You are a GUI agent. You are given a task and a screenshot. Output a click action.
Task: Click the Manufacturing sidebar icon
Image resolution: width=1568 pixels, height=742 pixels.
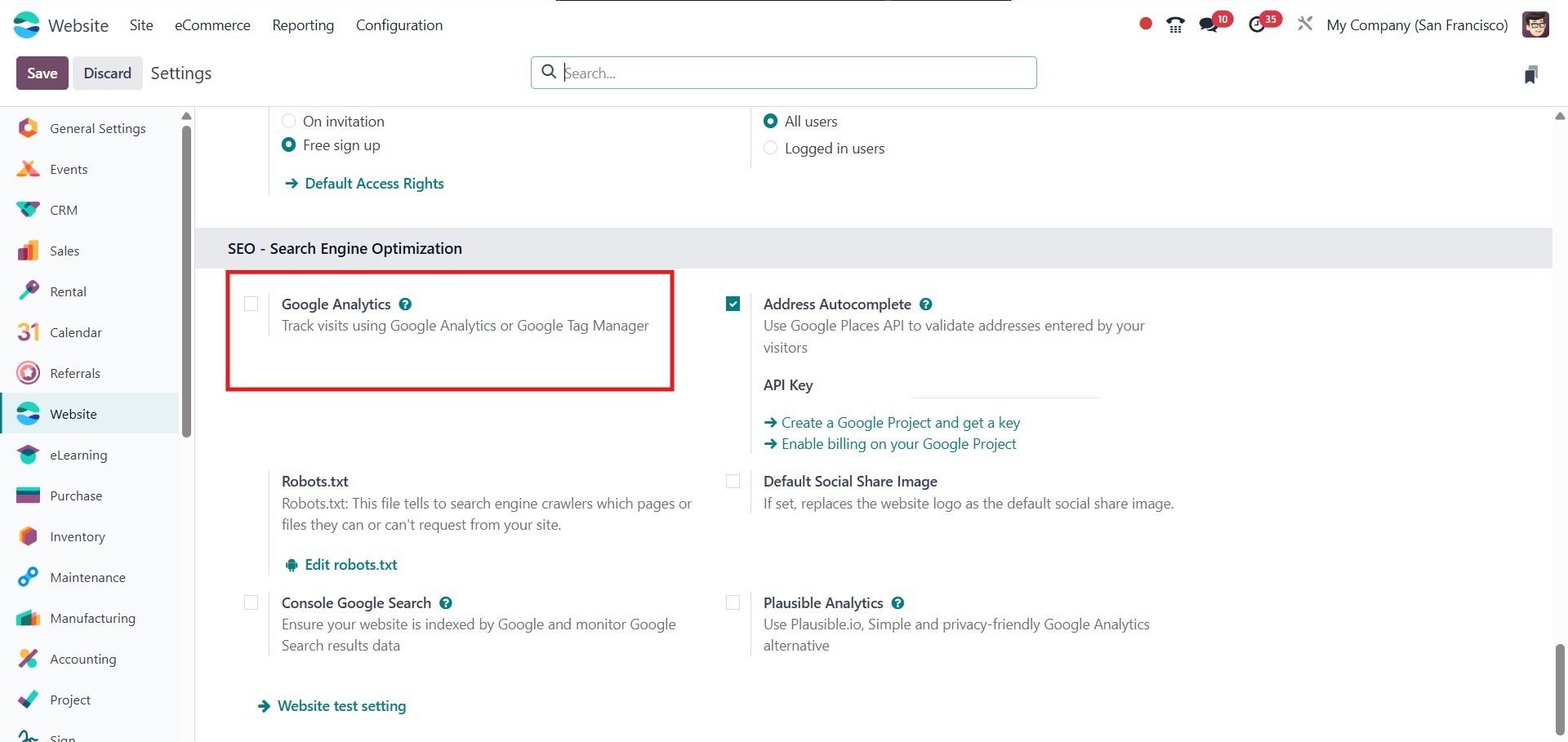[x=28, y=618]
